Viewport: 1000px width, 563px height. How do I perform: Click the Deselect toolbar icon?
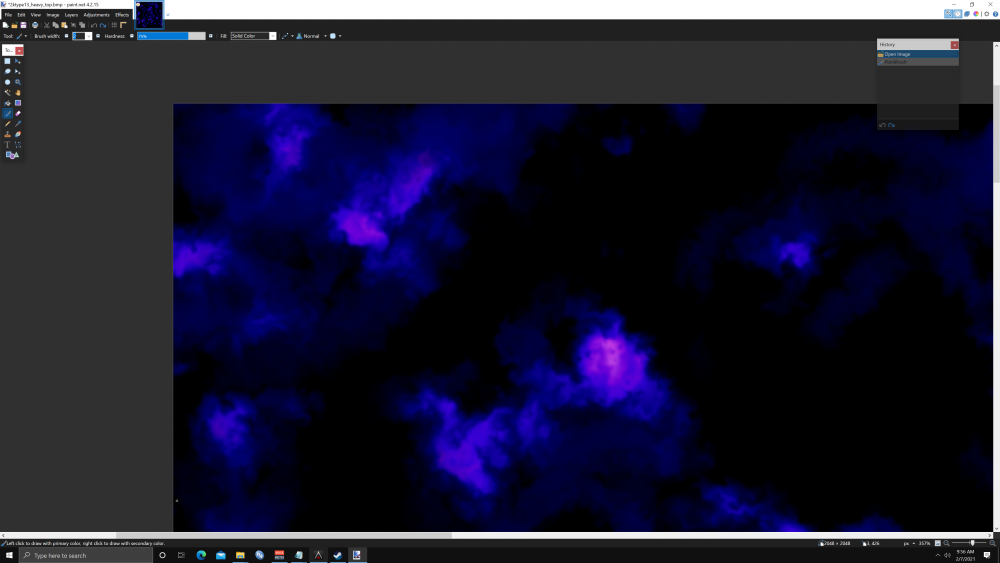click(x=82, y=26)
